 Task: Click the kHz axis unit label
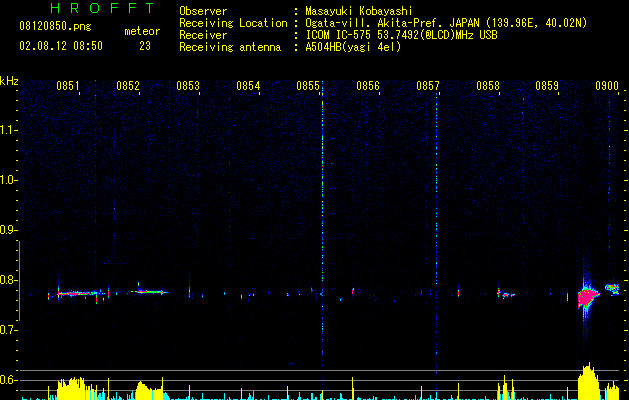(9, 81)
